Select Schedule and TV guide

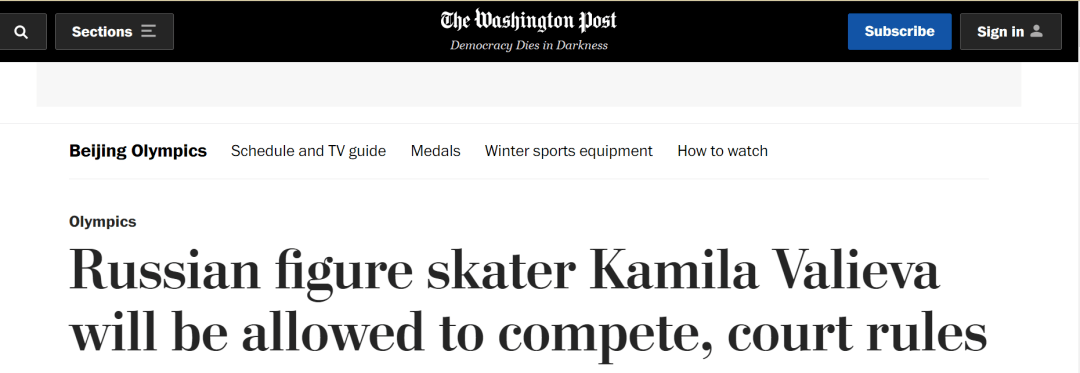[x=308, y=151]
